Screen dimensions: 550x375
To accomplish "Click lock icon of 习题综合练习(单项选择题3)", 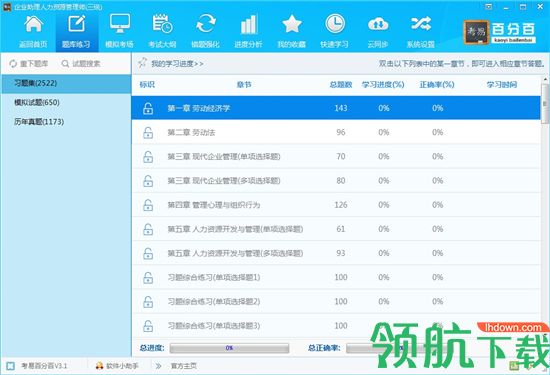I will pos(148,326).
